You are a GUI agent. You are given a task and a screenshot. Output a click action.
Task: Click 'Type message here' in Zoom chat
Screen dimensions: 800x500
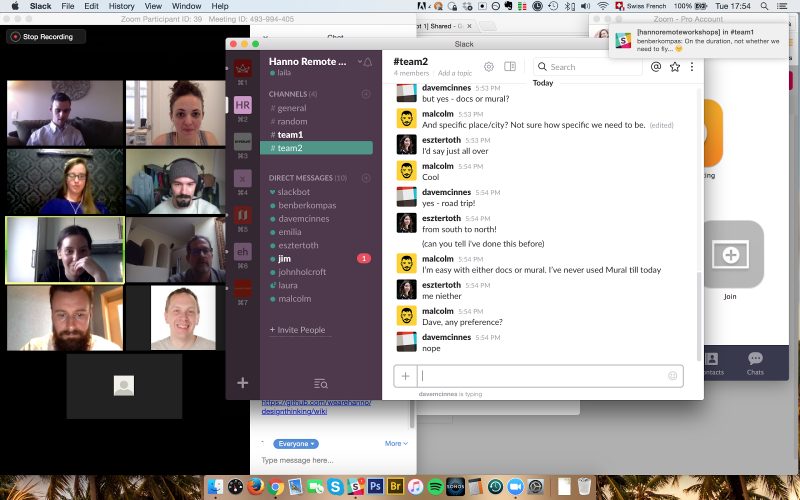(x=297, y=460)
